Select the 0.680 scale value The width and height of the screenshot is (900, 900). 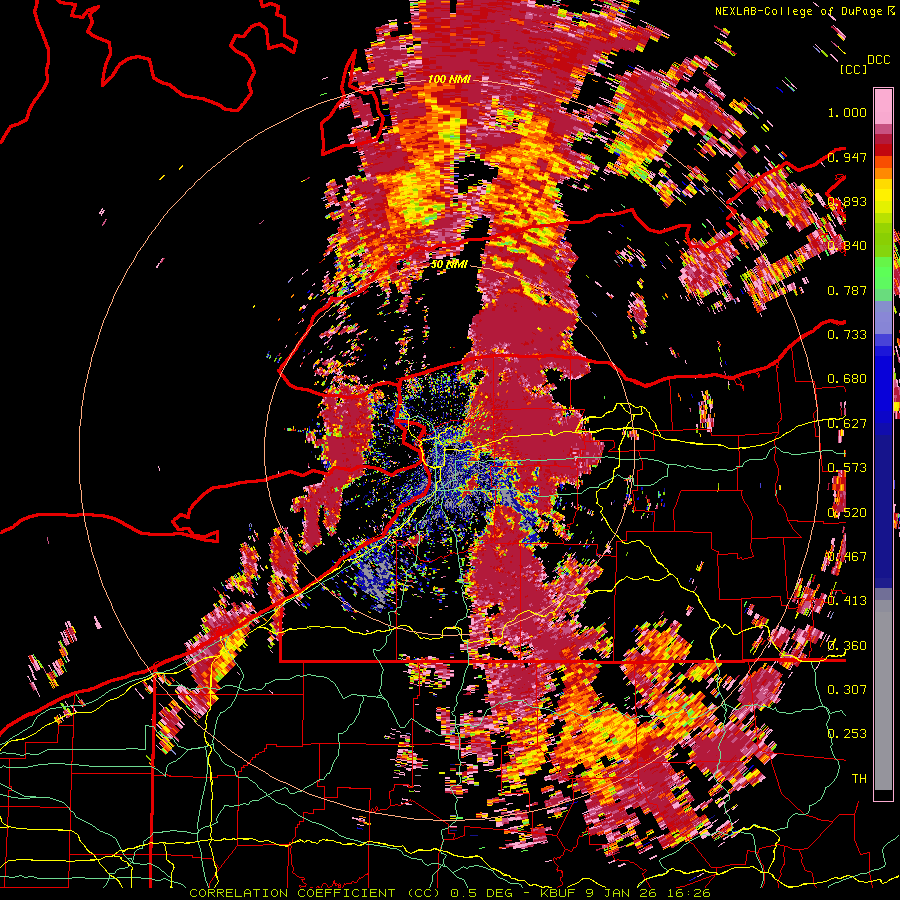(x=847, y=379)
